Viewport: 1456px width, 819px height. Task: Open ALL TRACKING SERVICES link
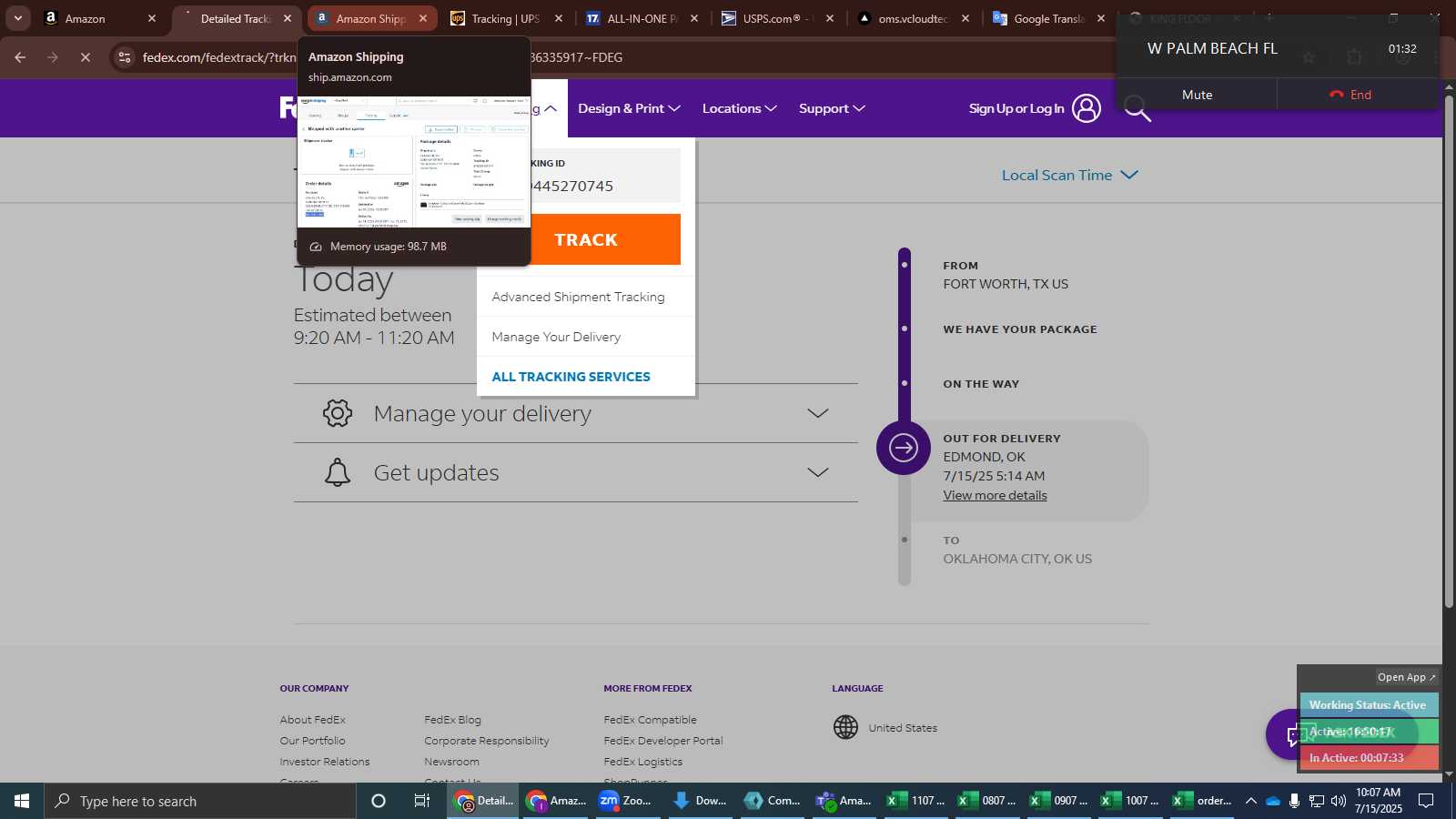pyautogui.click(x=571, y=377)
